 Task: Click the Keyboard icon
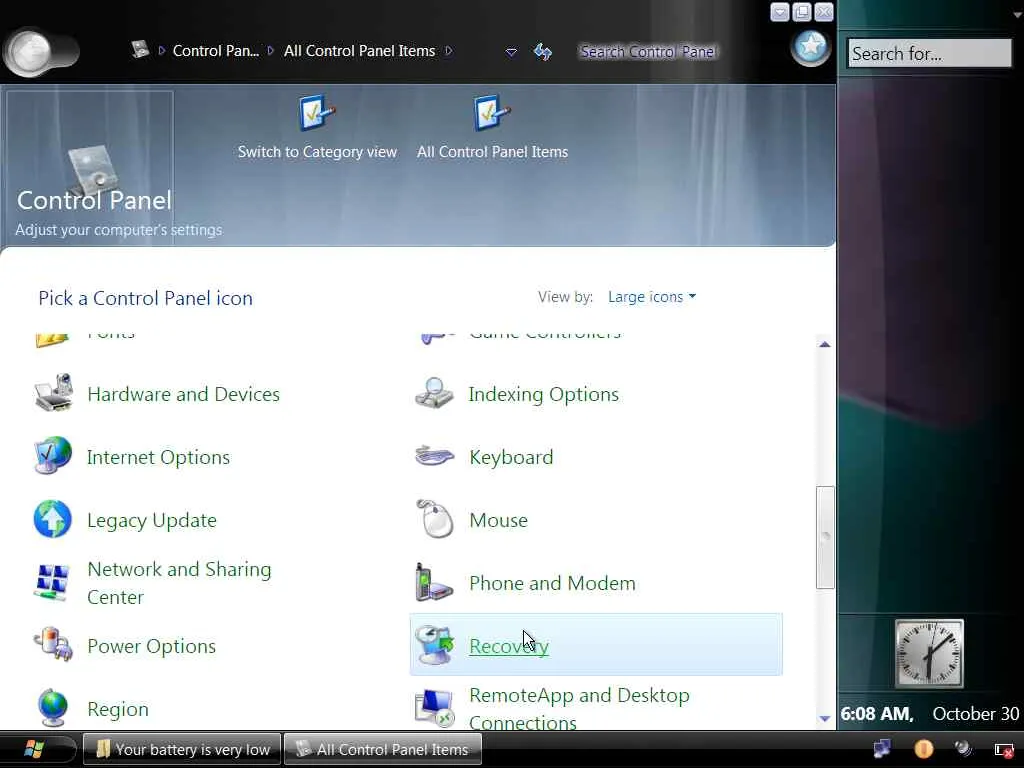pos(434,455)
